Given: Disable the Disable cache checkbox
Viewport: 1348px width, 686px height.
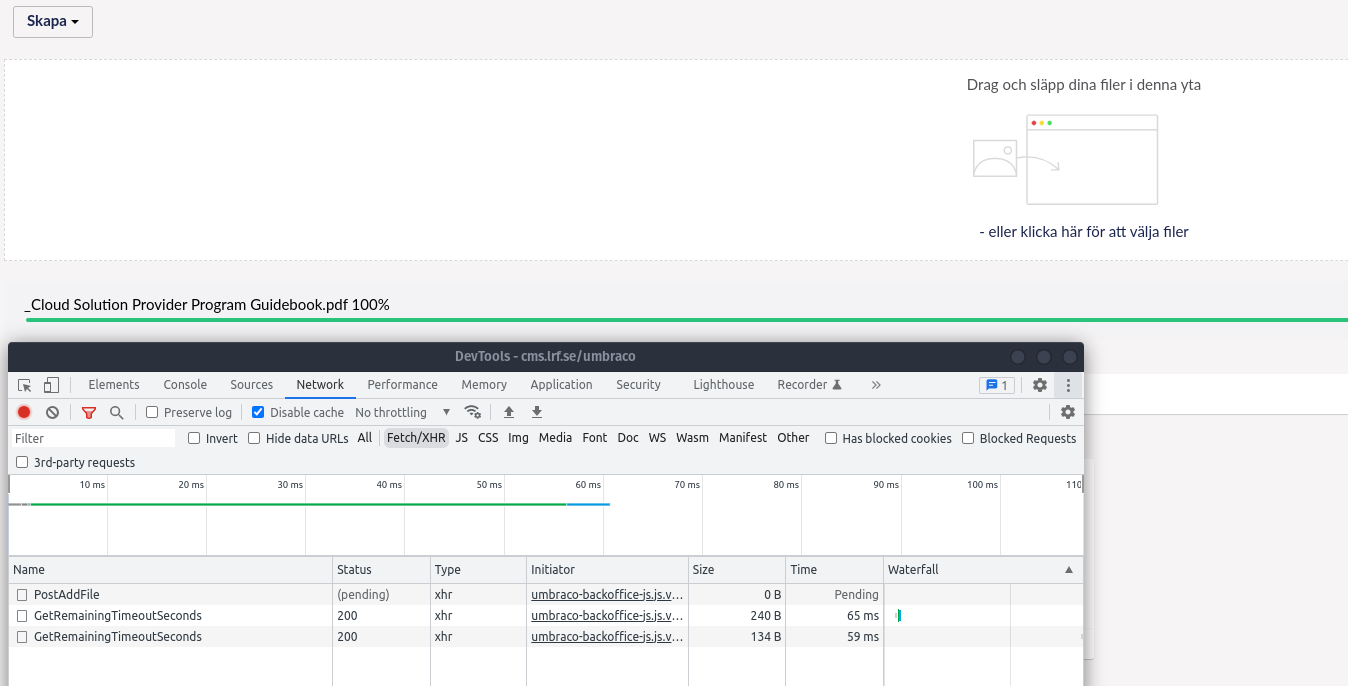Looking at the screenshot, I should (257, 411).
